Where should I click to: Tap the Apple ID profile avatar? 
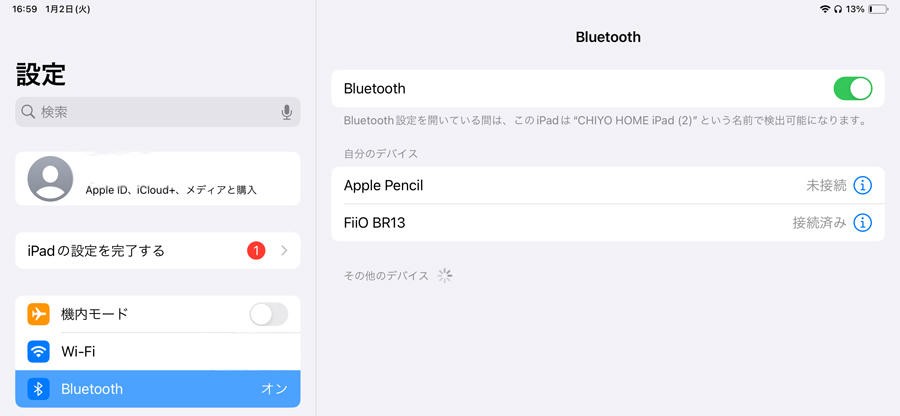50,178
